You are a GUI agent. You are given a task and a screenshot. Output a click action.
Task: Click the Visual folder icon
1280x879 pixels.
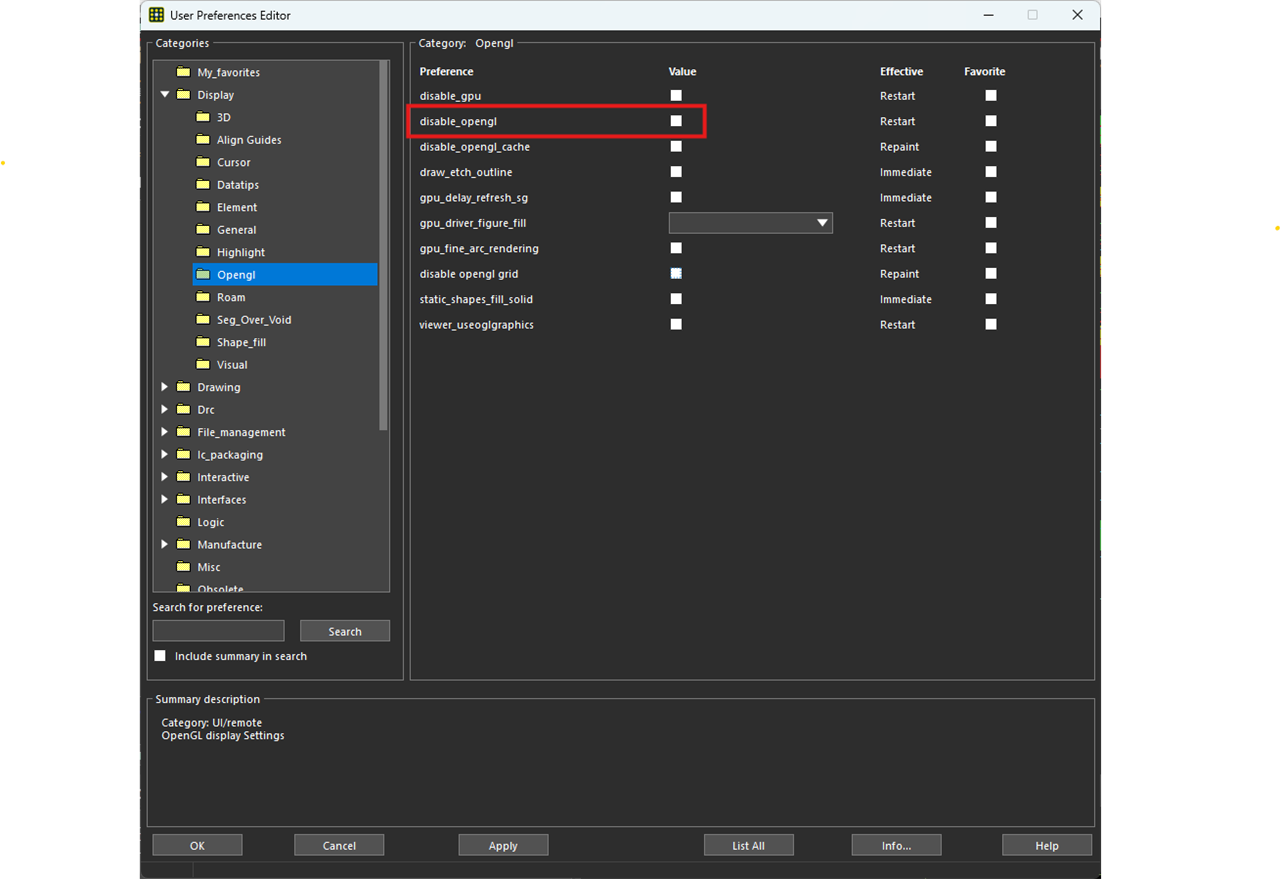tap(203, 365)
